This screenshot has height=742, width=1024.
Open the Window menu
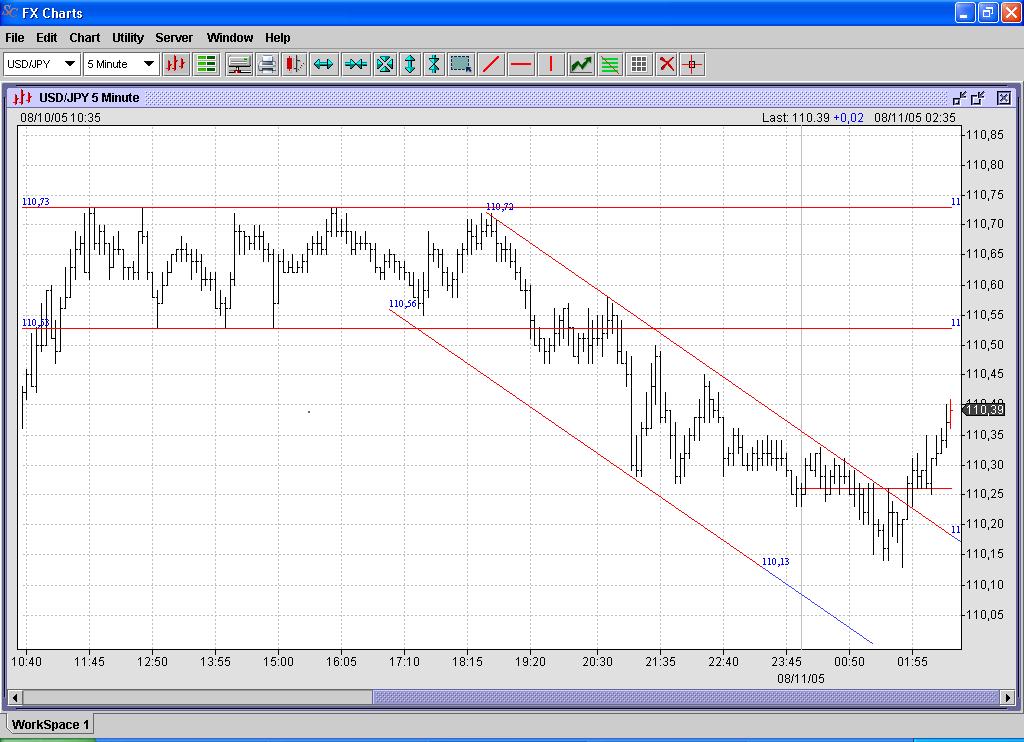click(x=230, y=38)
